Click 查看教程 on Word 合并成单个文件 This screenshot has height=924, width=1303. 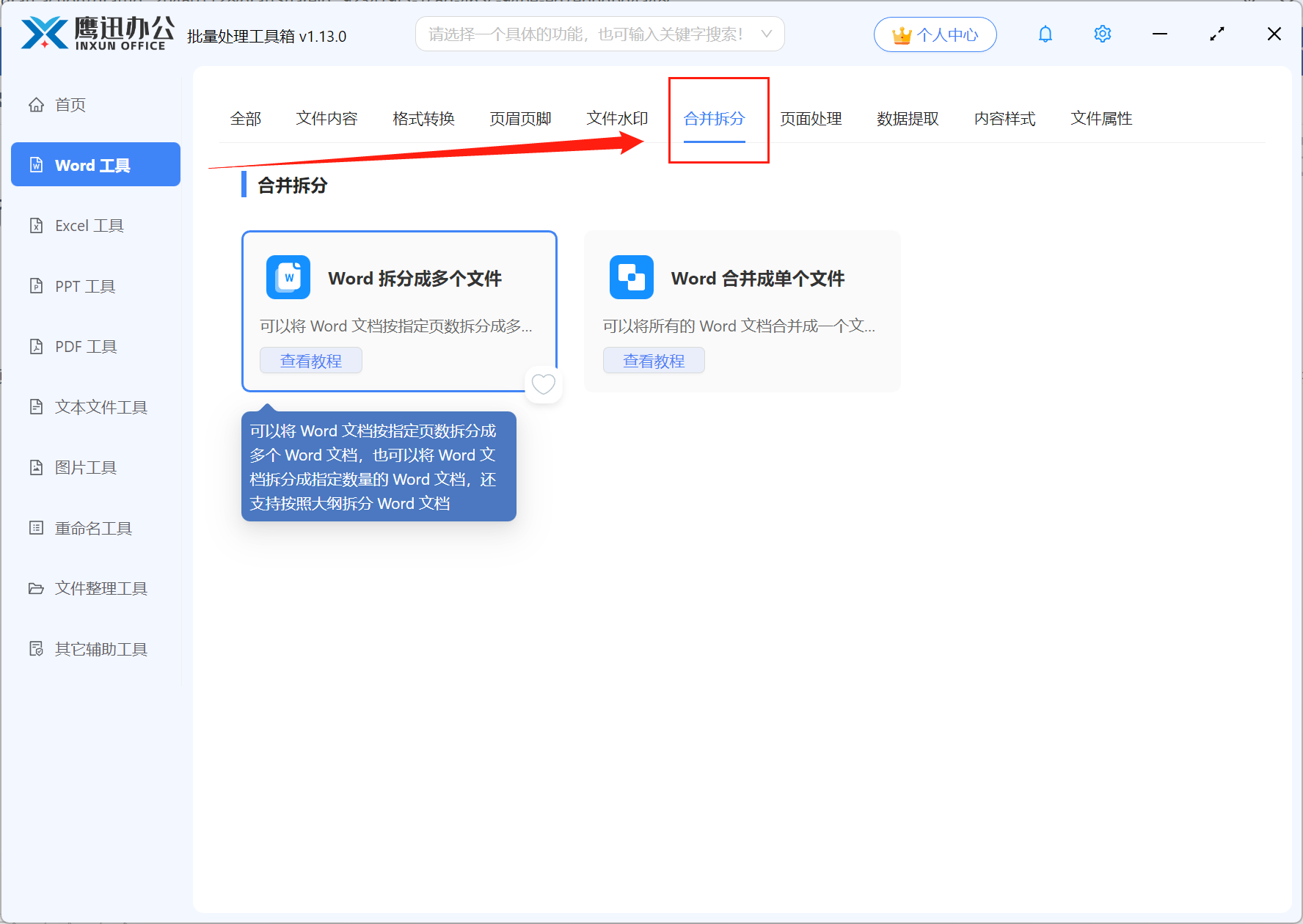pyautogui.click(x=653, y=360)
